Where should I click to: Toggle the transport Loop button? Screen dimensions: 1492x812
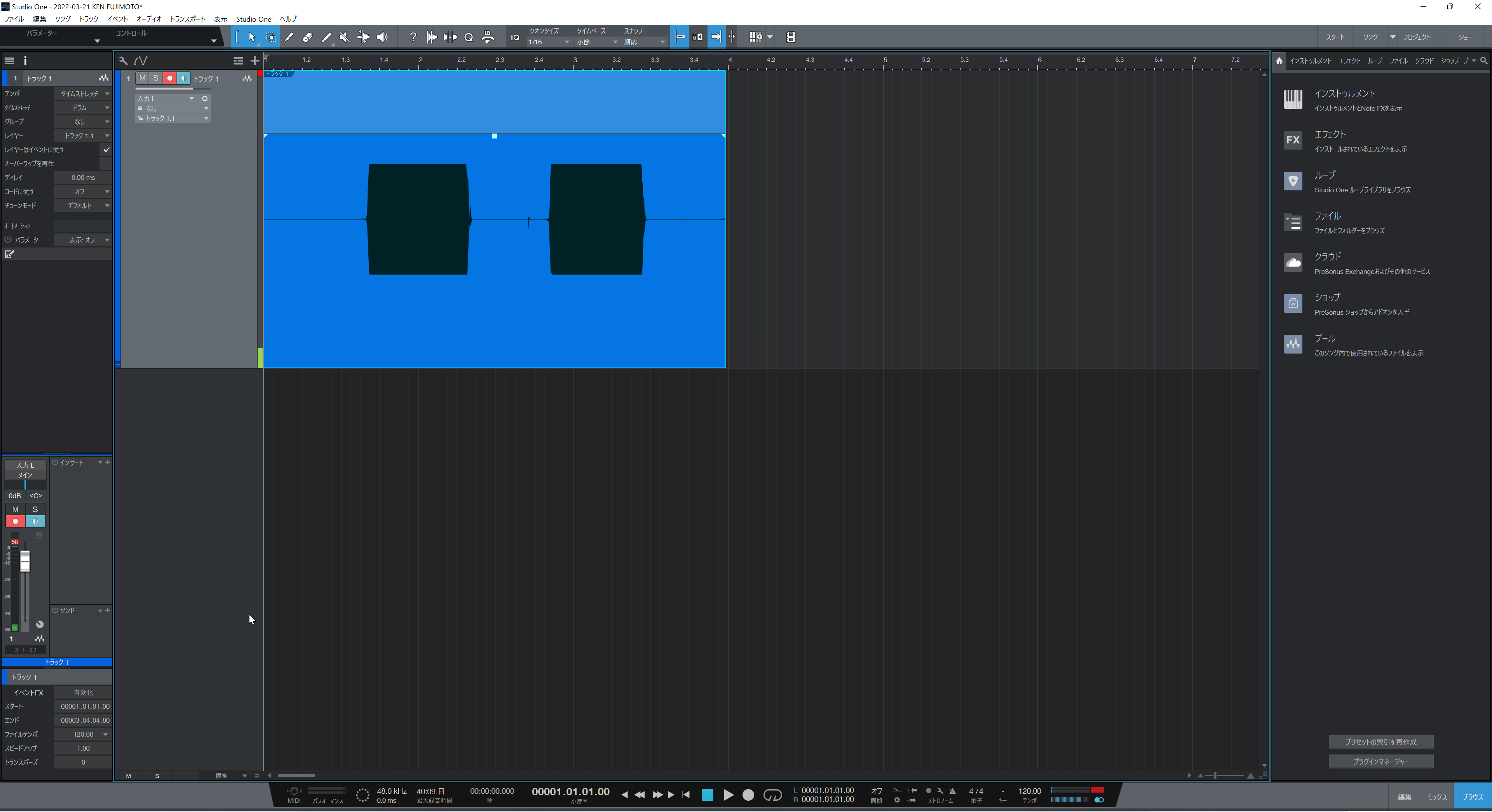pyautogui.click(x=773, y=795)
